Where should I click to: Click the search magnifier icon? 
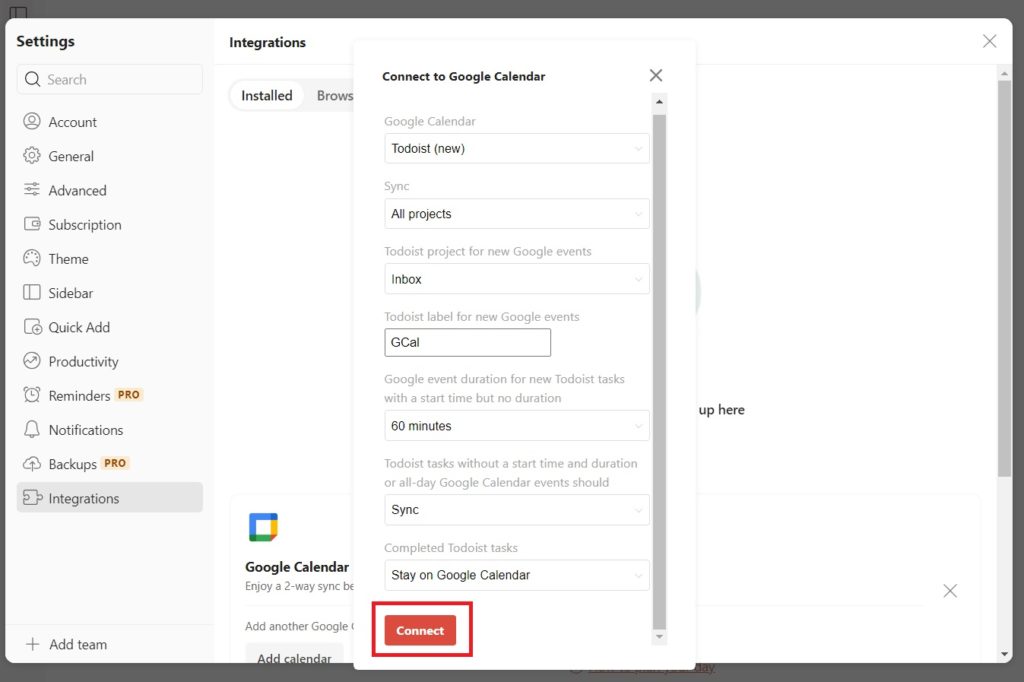(32, 80)
